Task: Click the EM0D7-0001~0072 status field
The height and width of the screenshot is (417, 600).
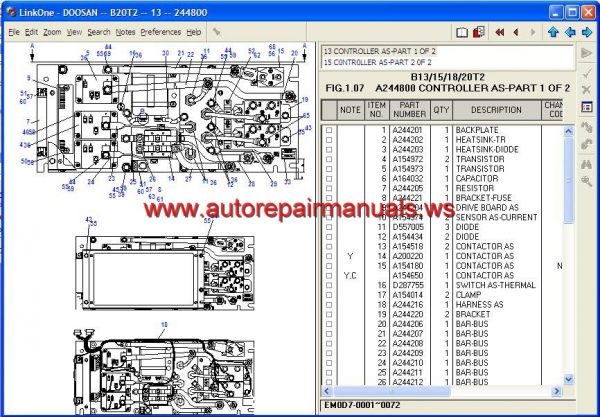Action: [362, 405]
